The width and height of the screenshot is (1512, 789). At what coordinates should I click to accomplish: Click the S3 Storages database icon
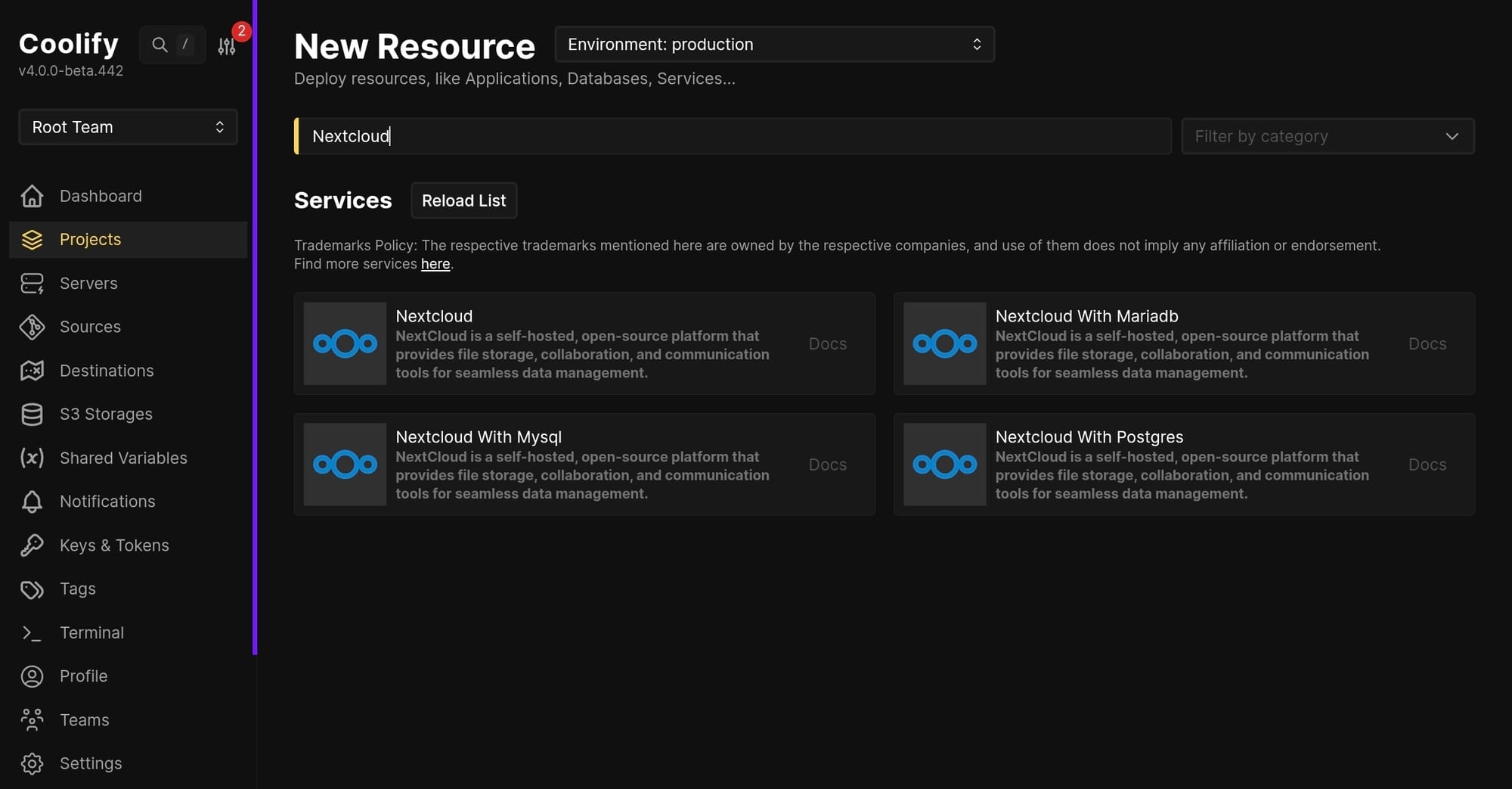pos(32,415)
